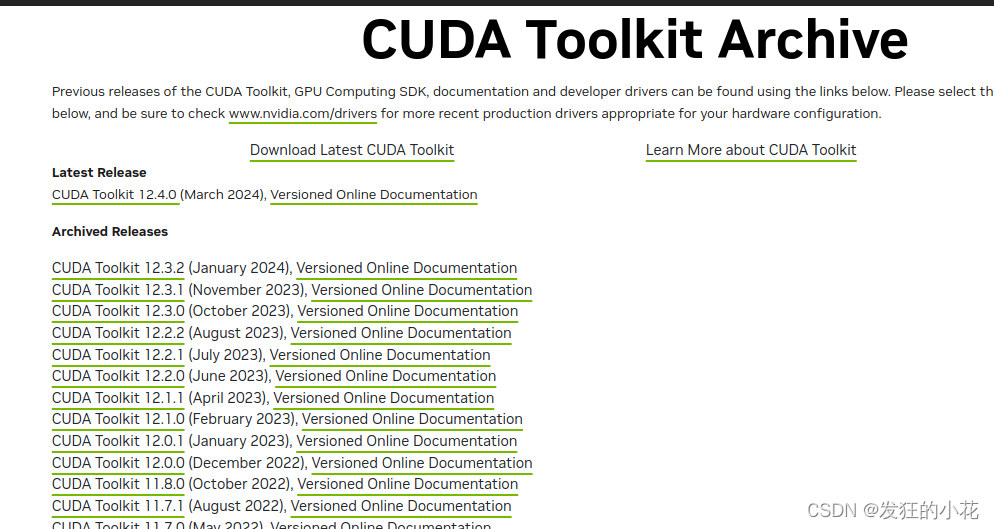This screenshot has width=994, height=529.
Task: Open documentation for February 2023 release
Action: (x=412, y=419)
